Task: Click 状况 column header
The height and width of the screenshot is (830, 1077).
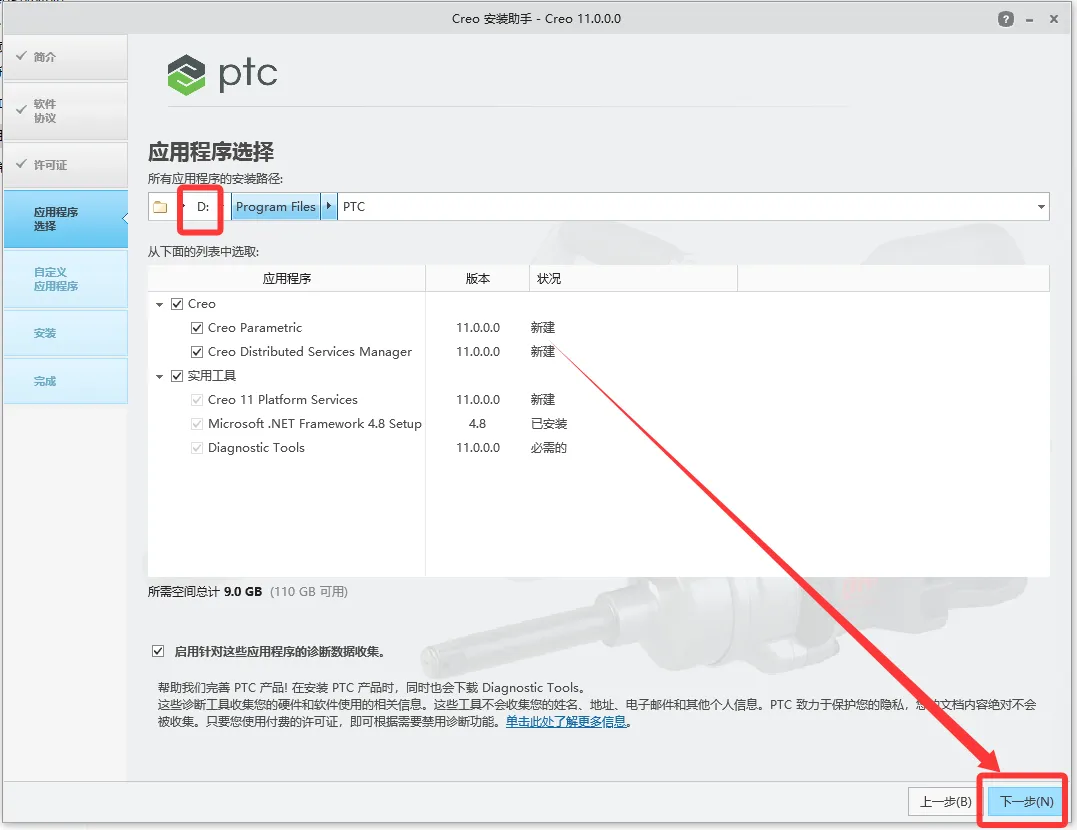Action: click(x=633, y=278)
